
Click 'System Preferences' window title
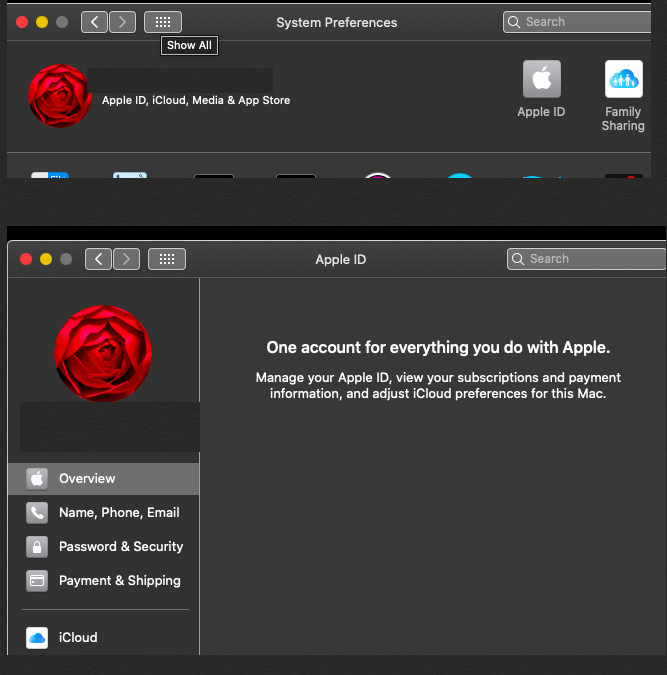point(337,22)
